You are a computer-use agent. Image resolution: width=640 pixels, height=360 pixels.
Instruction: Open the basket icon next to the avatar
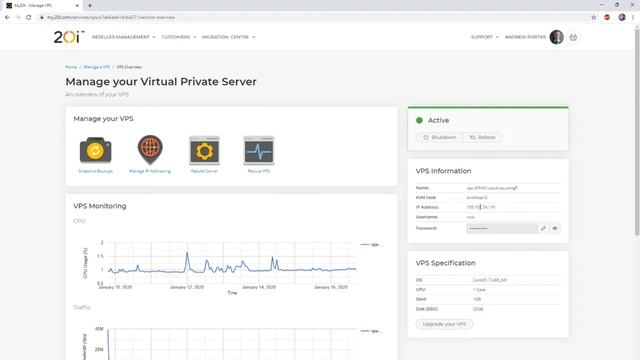(573, 37)
